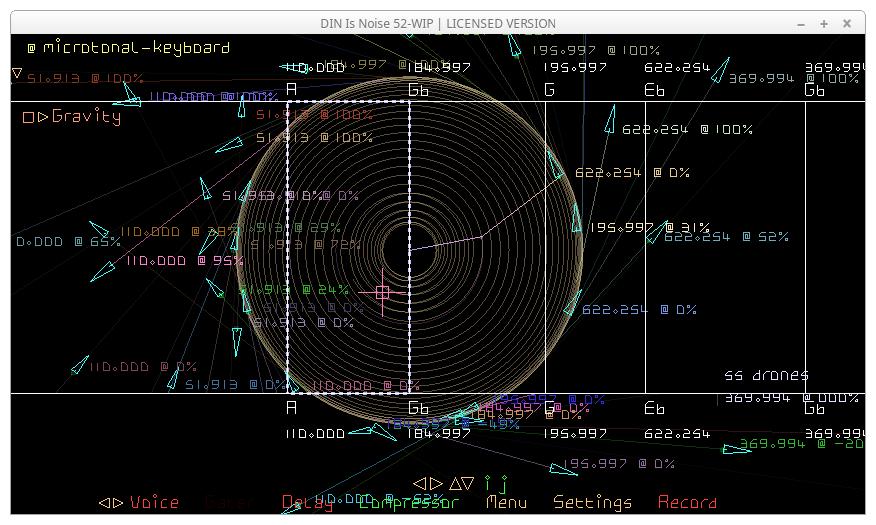The width and height of the screenshot is (876, 525).
Task: Collapse the triangle below microtonal-keyboard label
Action: pos(17,73)
